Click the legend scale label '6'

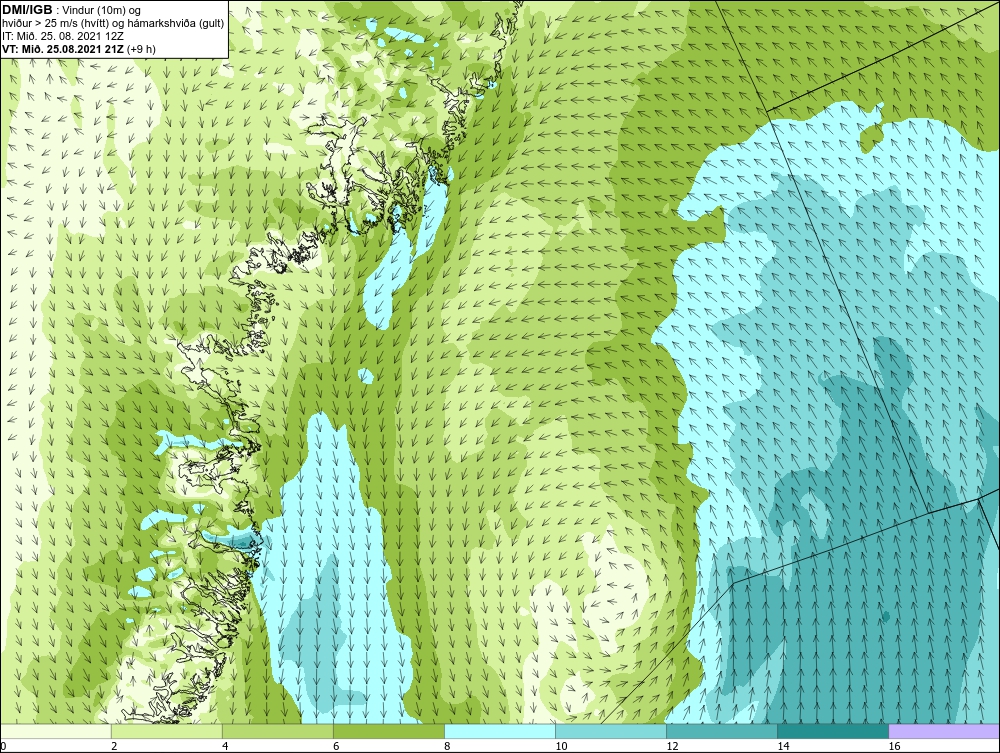click(336, 746)
